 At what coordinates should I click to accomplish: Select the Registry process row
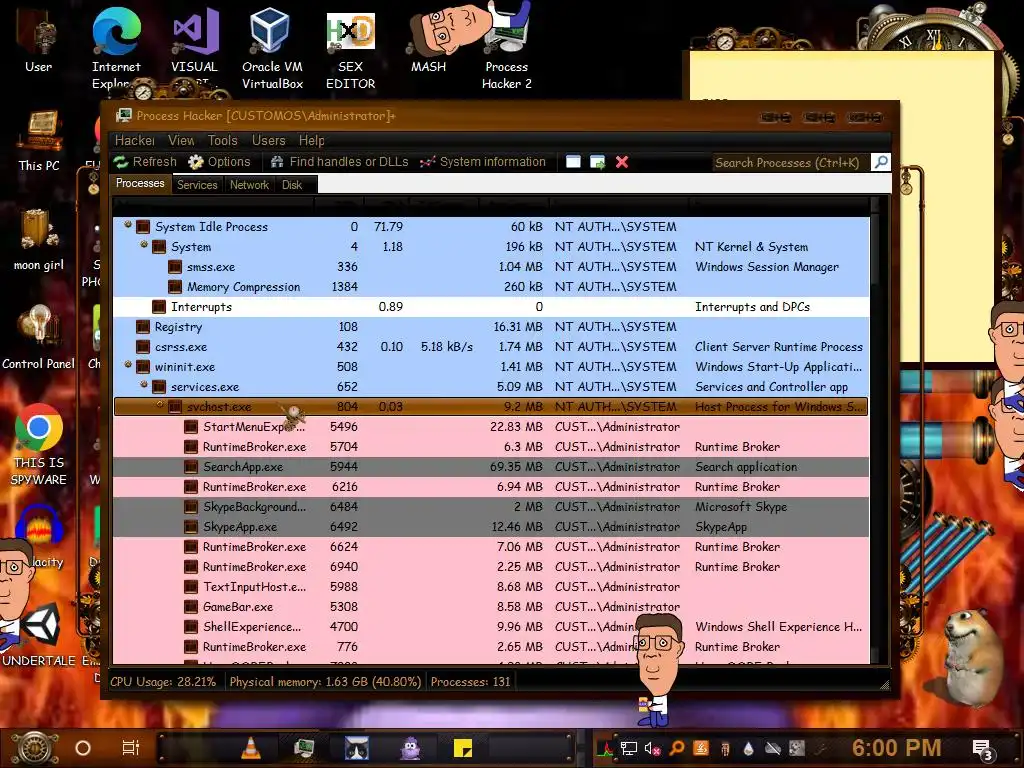point(491,327)
